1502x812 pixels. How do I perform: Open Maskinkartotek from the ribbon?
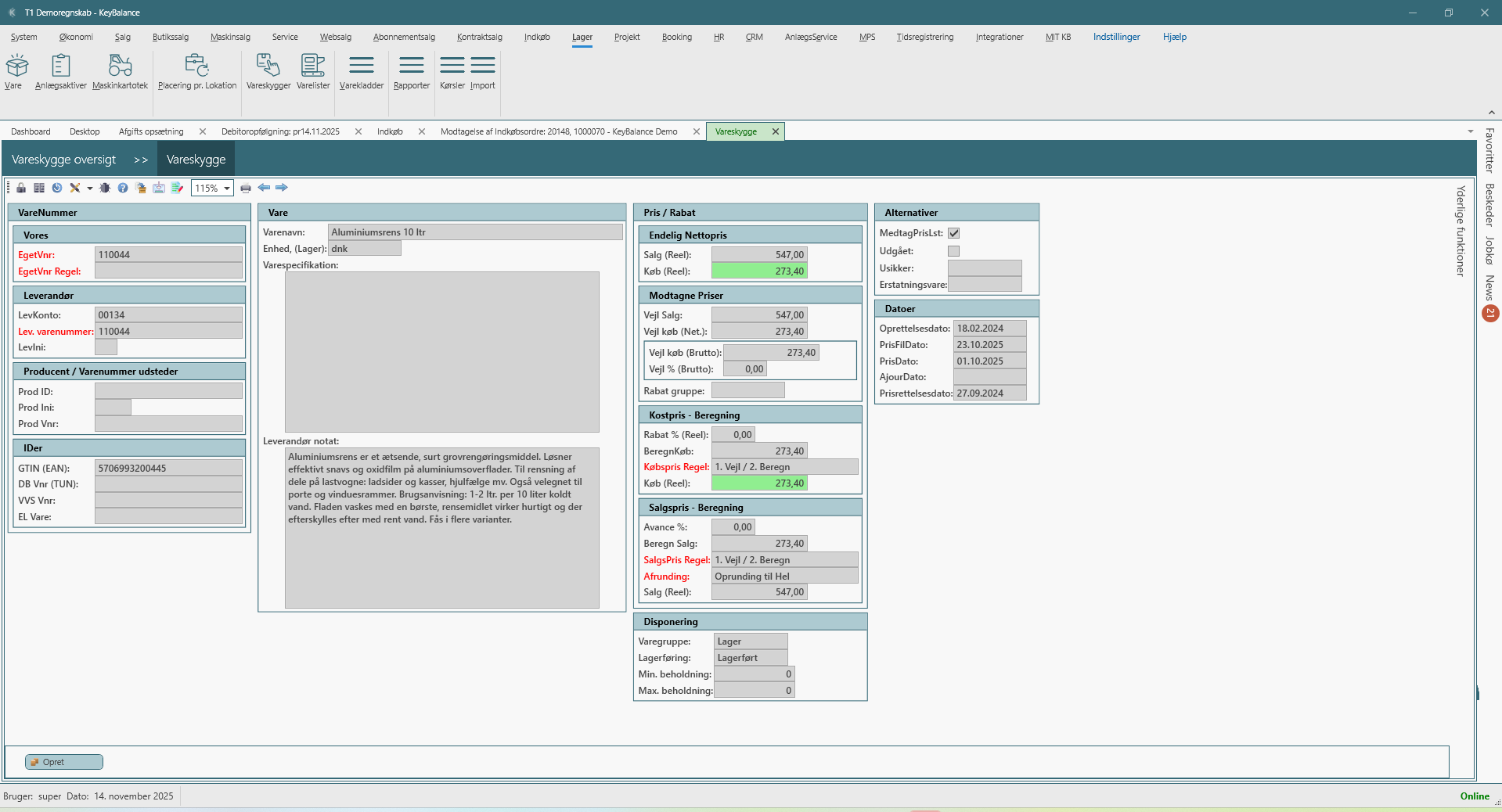click(x=120, y=72)
